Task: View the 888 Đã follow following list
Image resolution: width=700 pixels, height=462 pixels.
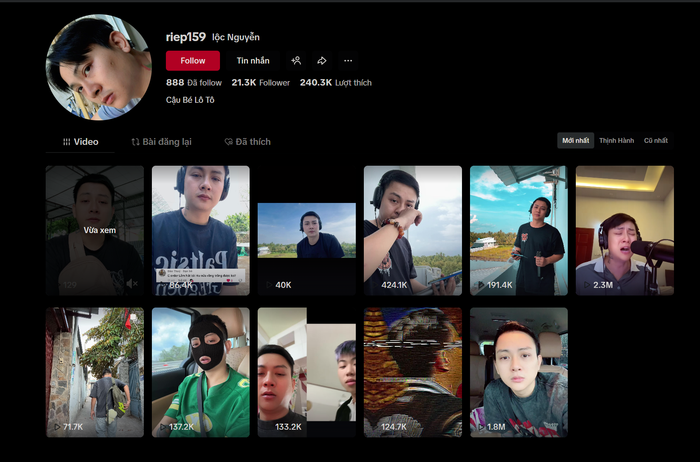Action: coord(194,83)
